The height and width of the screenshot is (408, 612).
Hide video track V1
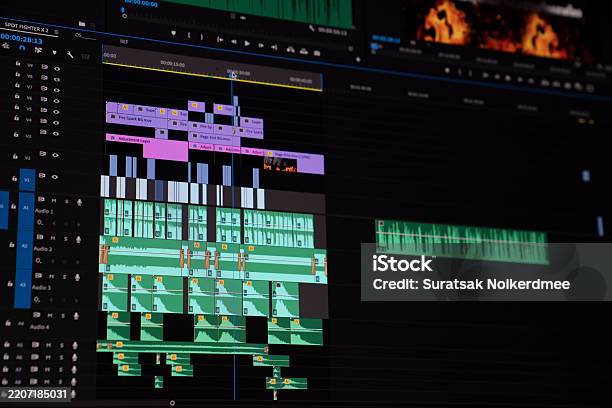coord(55,177)
